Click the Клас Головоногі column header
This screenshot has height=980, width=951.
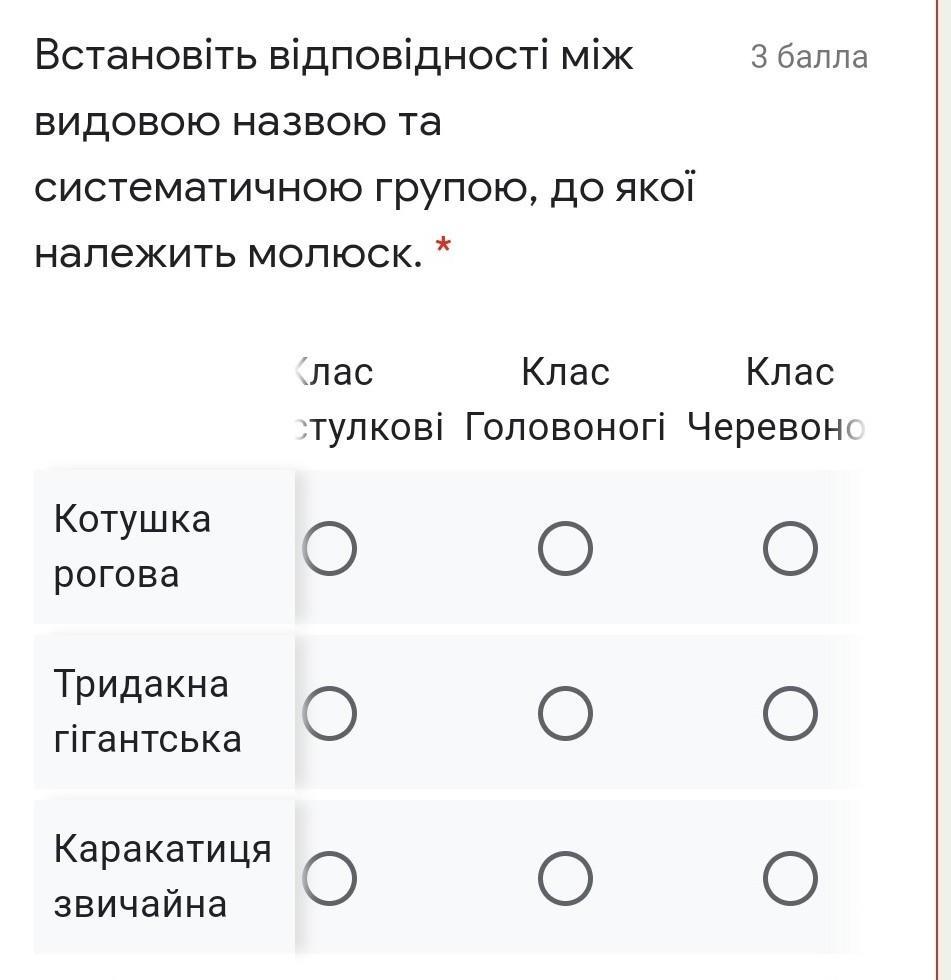565,399
